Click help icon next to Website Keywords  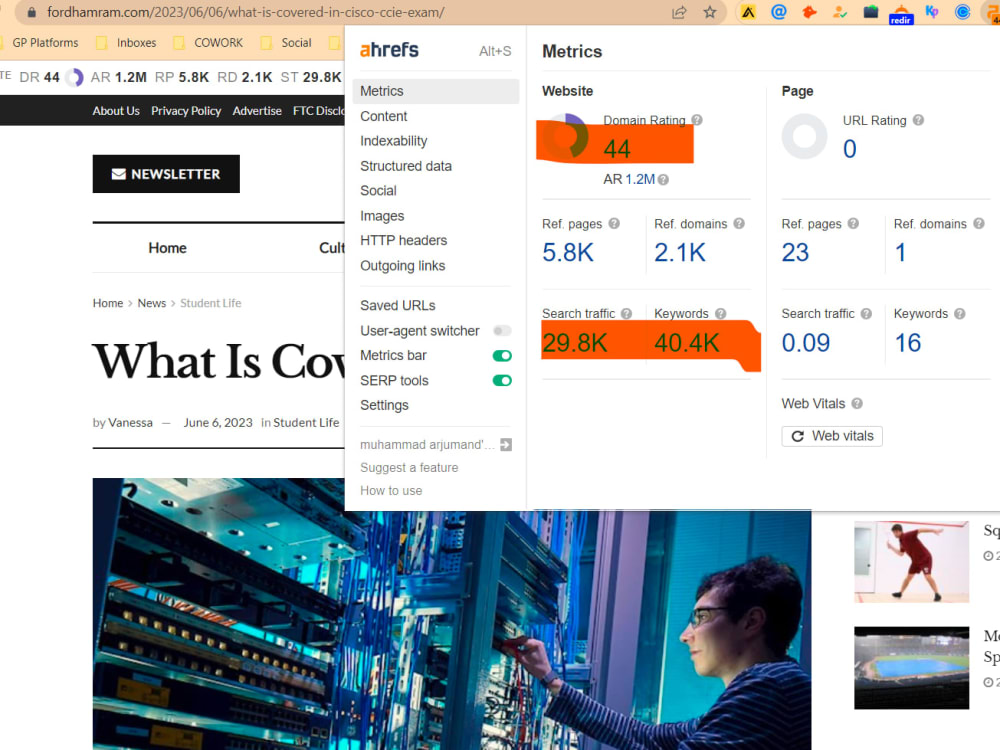pos(721,314)
